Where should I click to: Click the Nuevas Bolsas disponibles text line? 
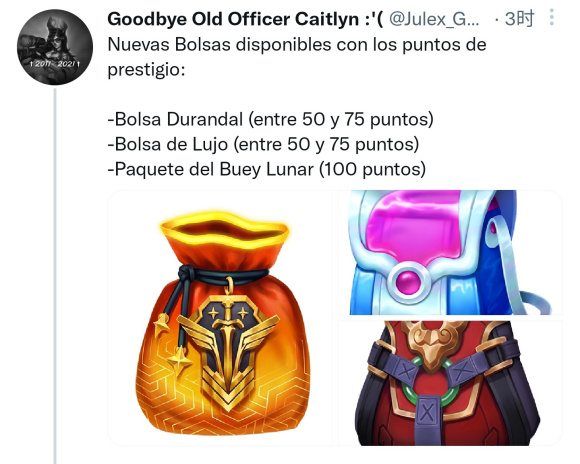tap(297, 45)
